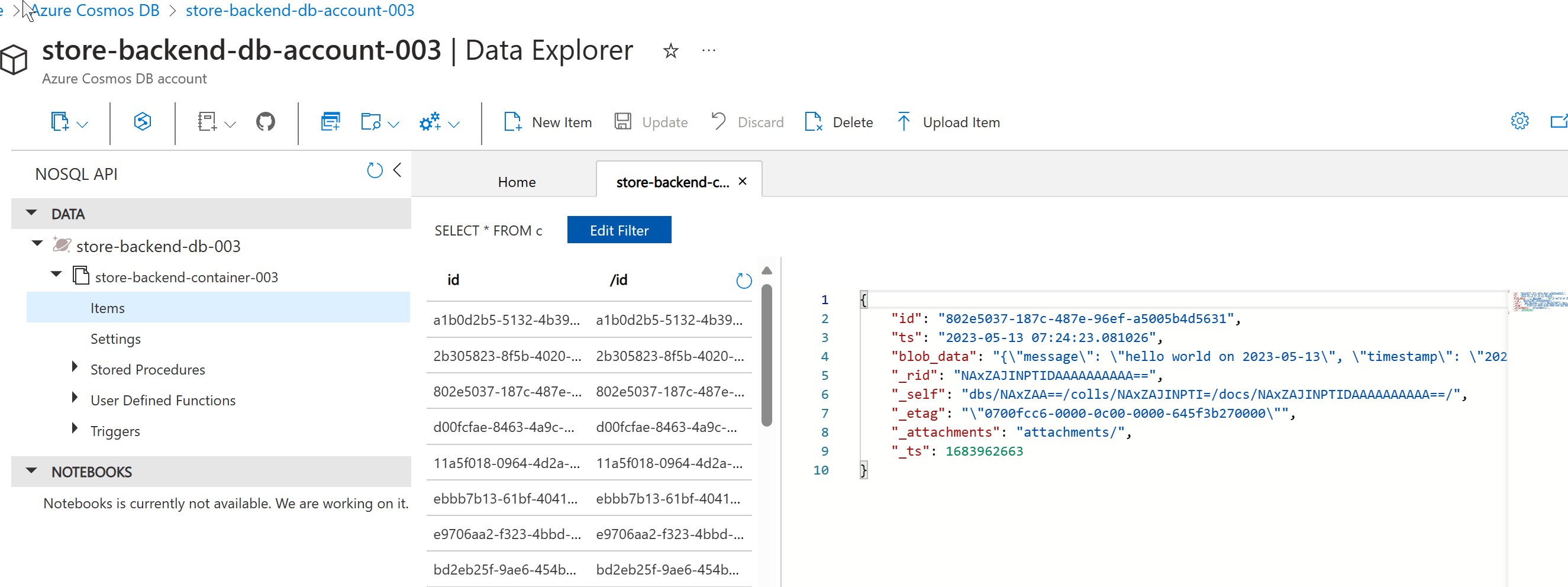Click the "_etag" line in JSON editor

click(x=1093, y=413)
